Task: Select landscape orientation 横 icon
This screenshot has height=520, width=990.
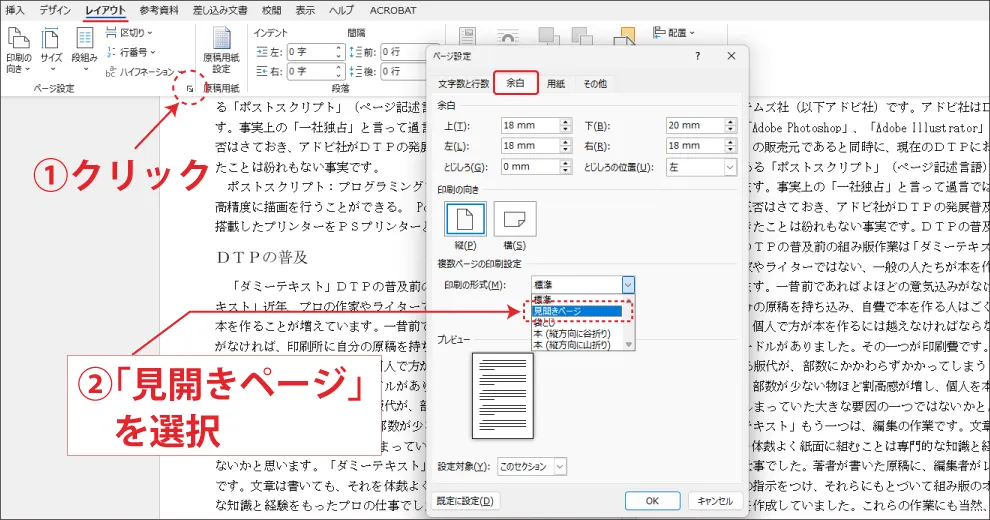Action: [x=515, y=219]
